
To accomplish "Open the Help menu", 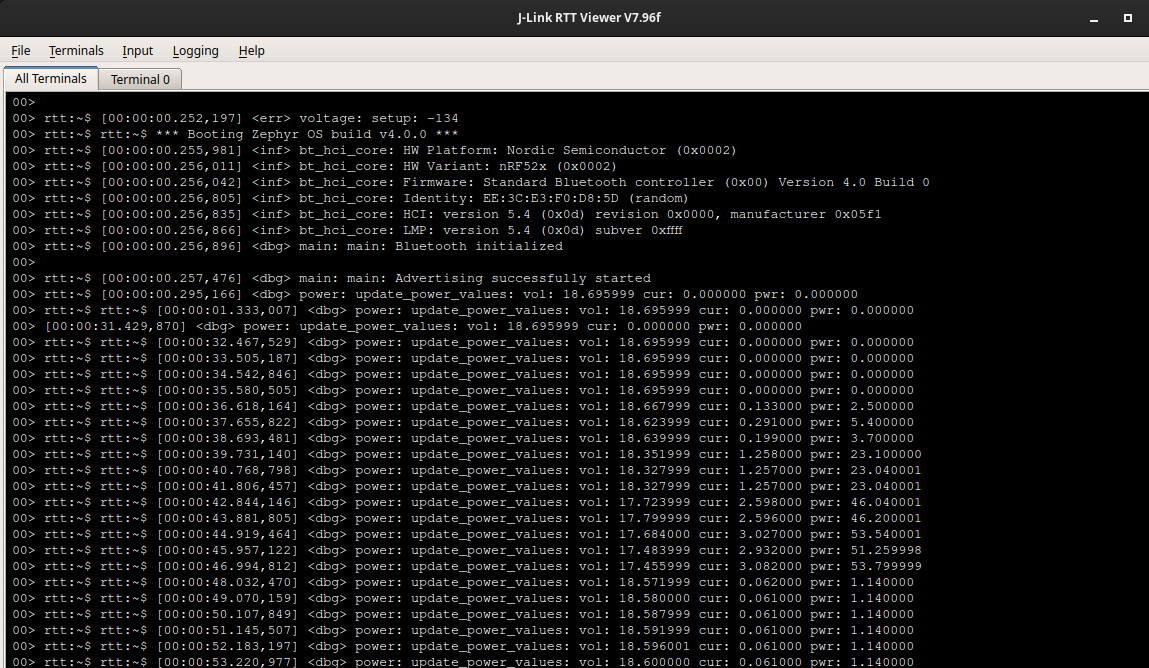I will click(x=251, y=51).
